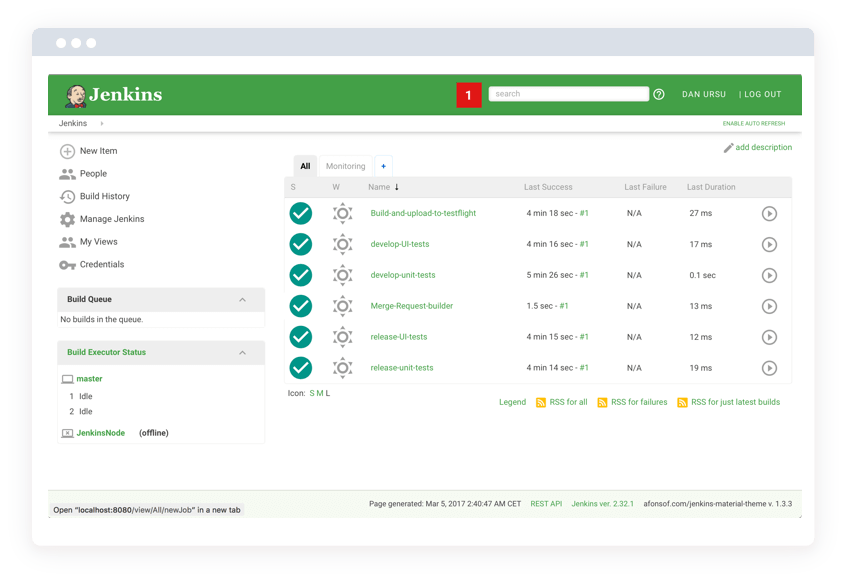Click the Build History clock icon
The width and height of the screenshot is (846, 580).
tap(67, 196)
